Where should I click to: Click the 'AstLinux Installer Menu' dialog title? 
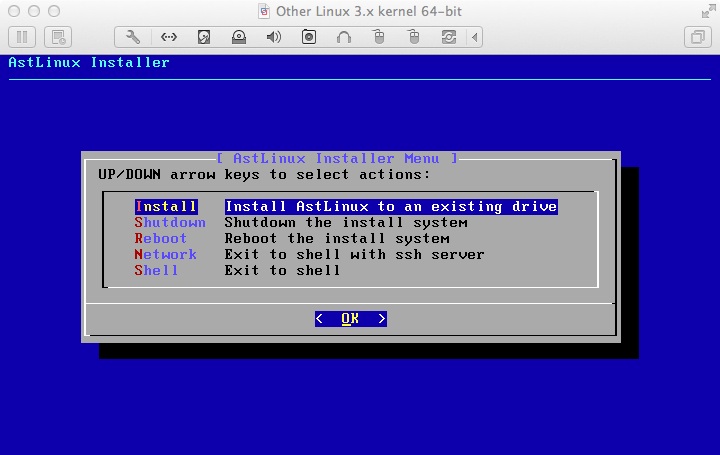tap(337, 158)
